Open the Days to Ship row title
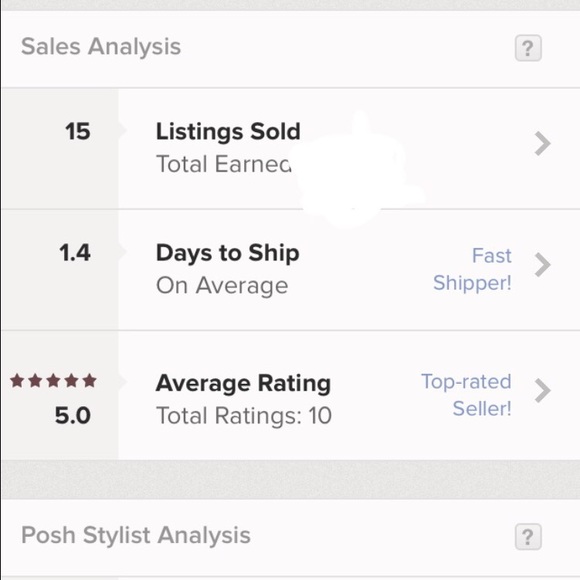580x580 pixels. [x=227, y=254]
